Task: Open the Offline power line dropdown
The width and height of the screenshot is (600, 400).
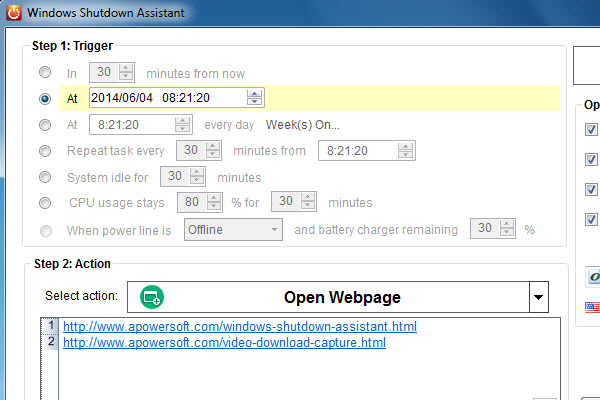Action: click(x=232, y=229)
